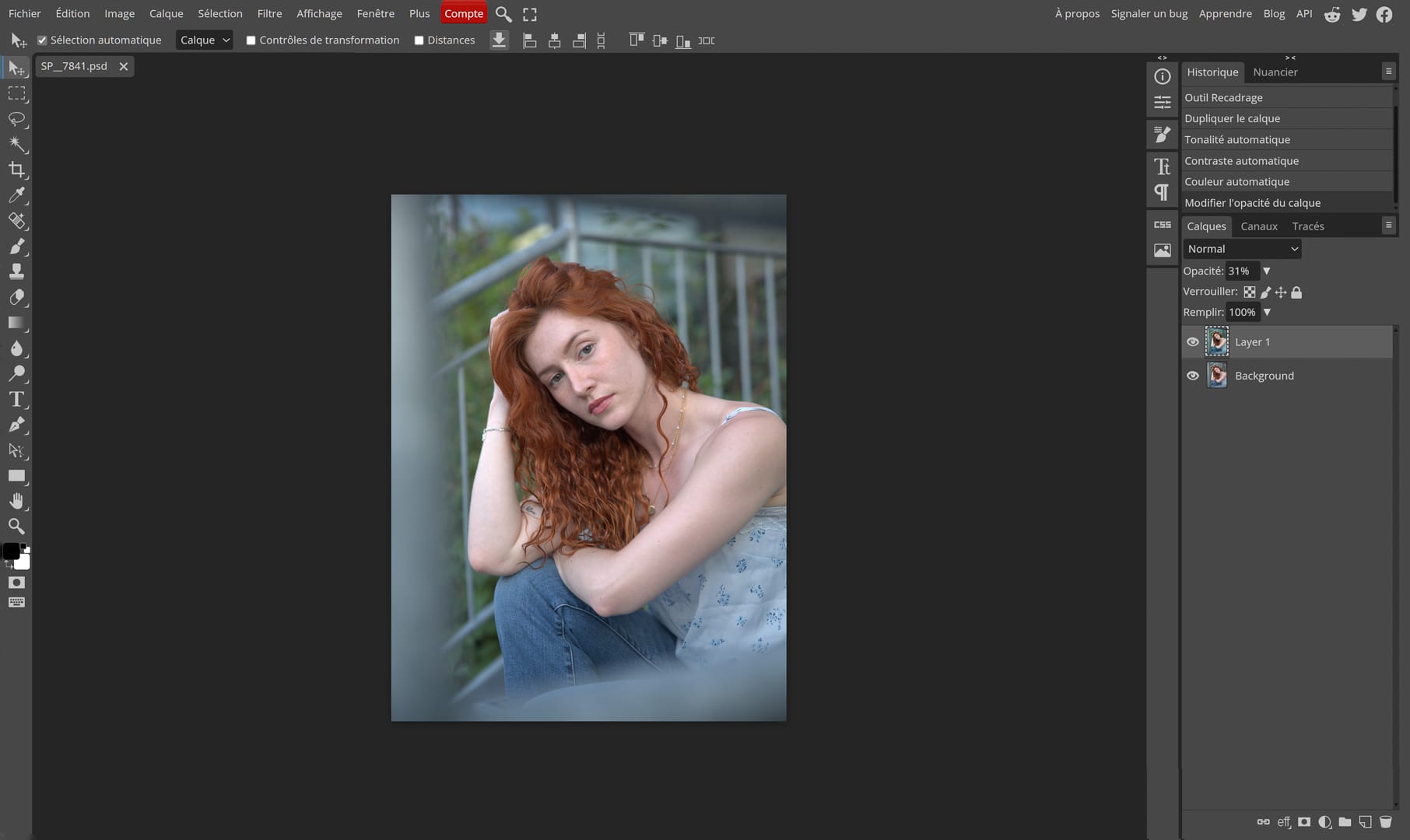
Task: Open the search panel
Action: click(x=503, y=13)
